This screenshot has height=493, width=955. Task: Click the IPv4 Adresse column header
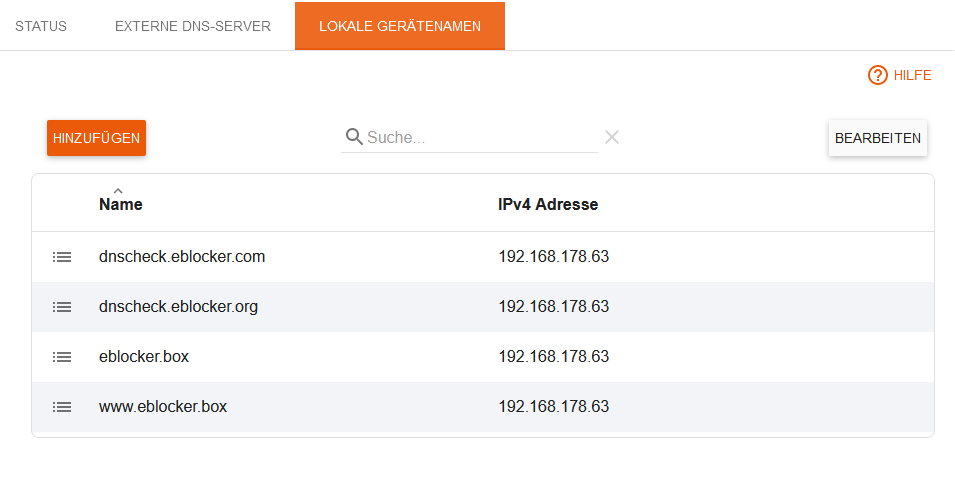[548, 204]
